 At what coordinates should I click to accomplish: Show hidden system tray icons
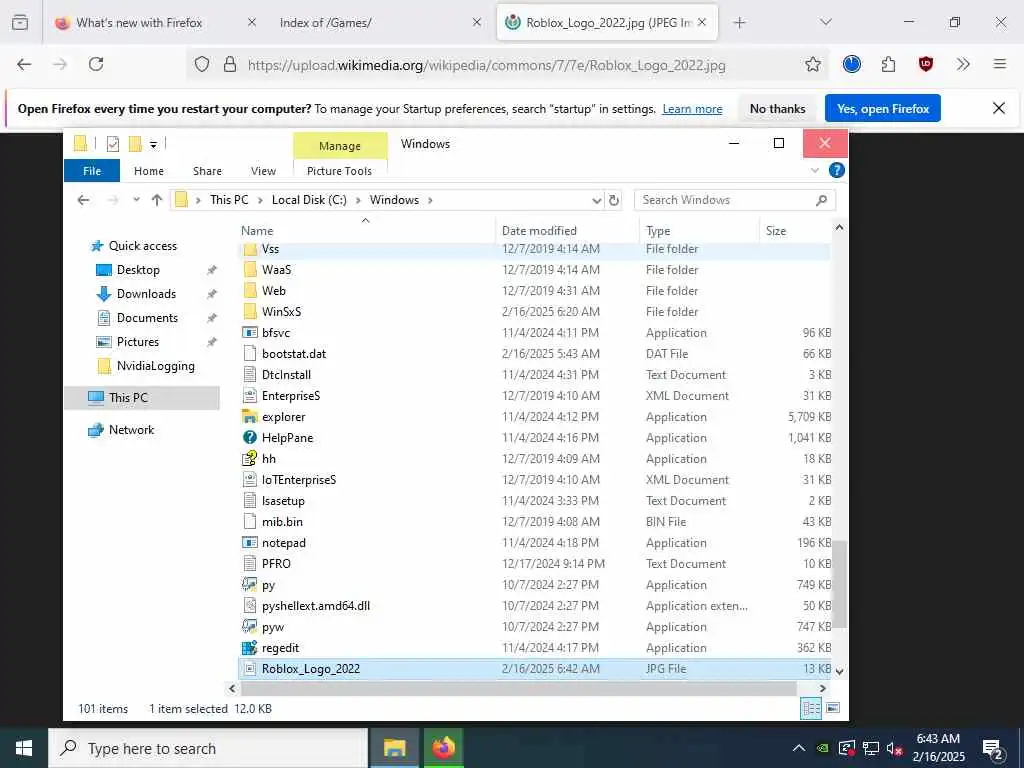click(x=799, y=748)
